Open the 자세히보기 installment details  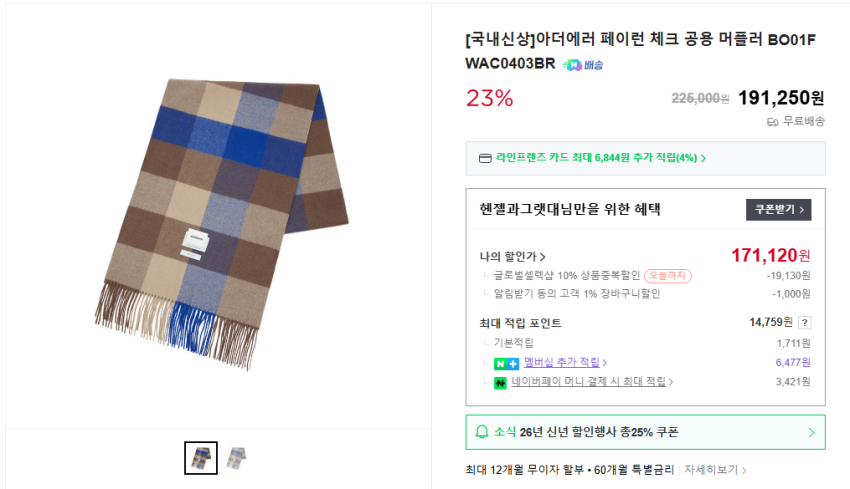[715, 469]
